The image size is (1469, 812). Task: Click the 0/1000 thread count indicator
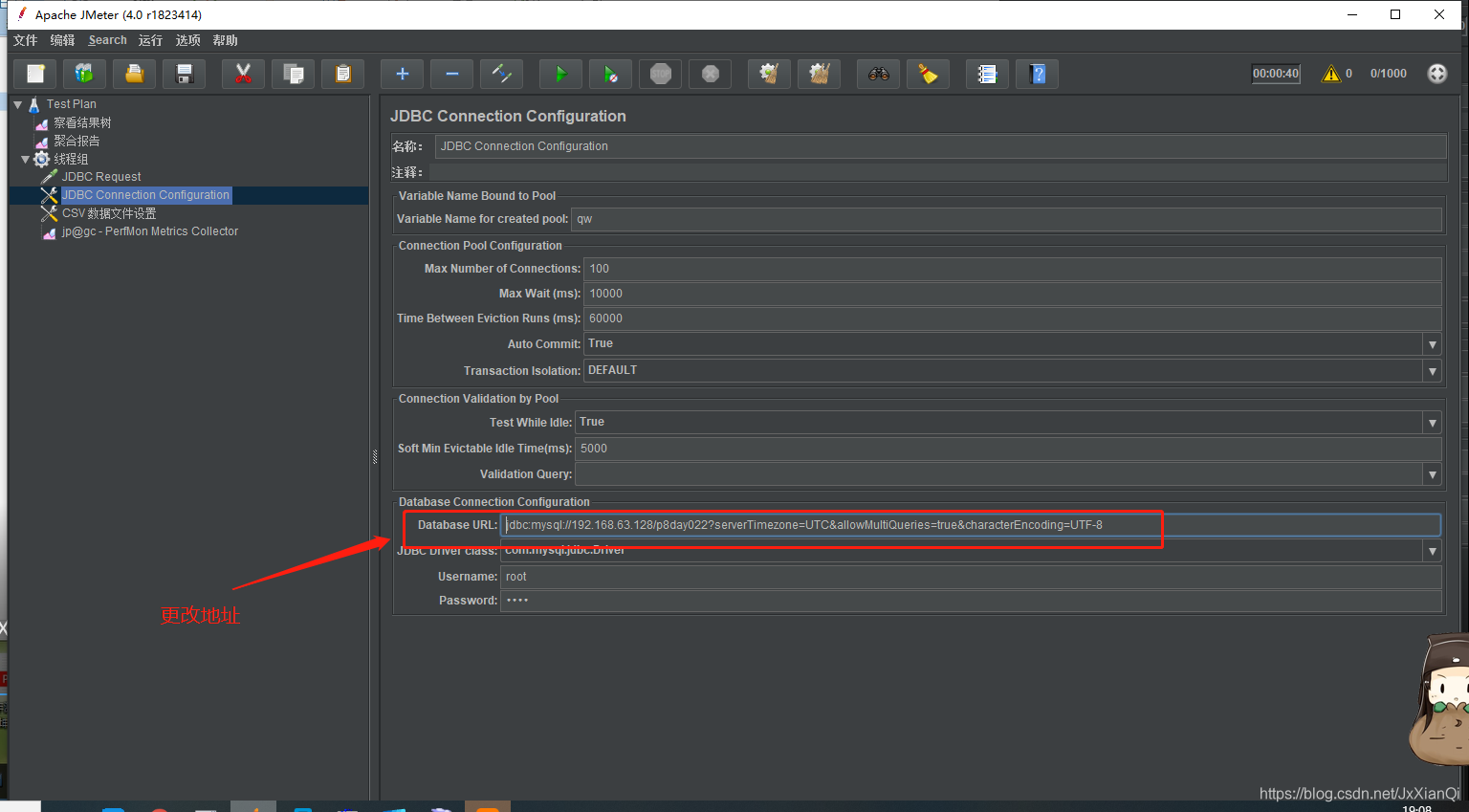1389,74
